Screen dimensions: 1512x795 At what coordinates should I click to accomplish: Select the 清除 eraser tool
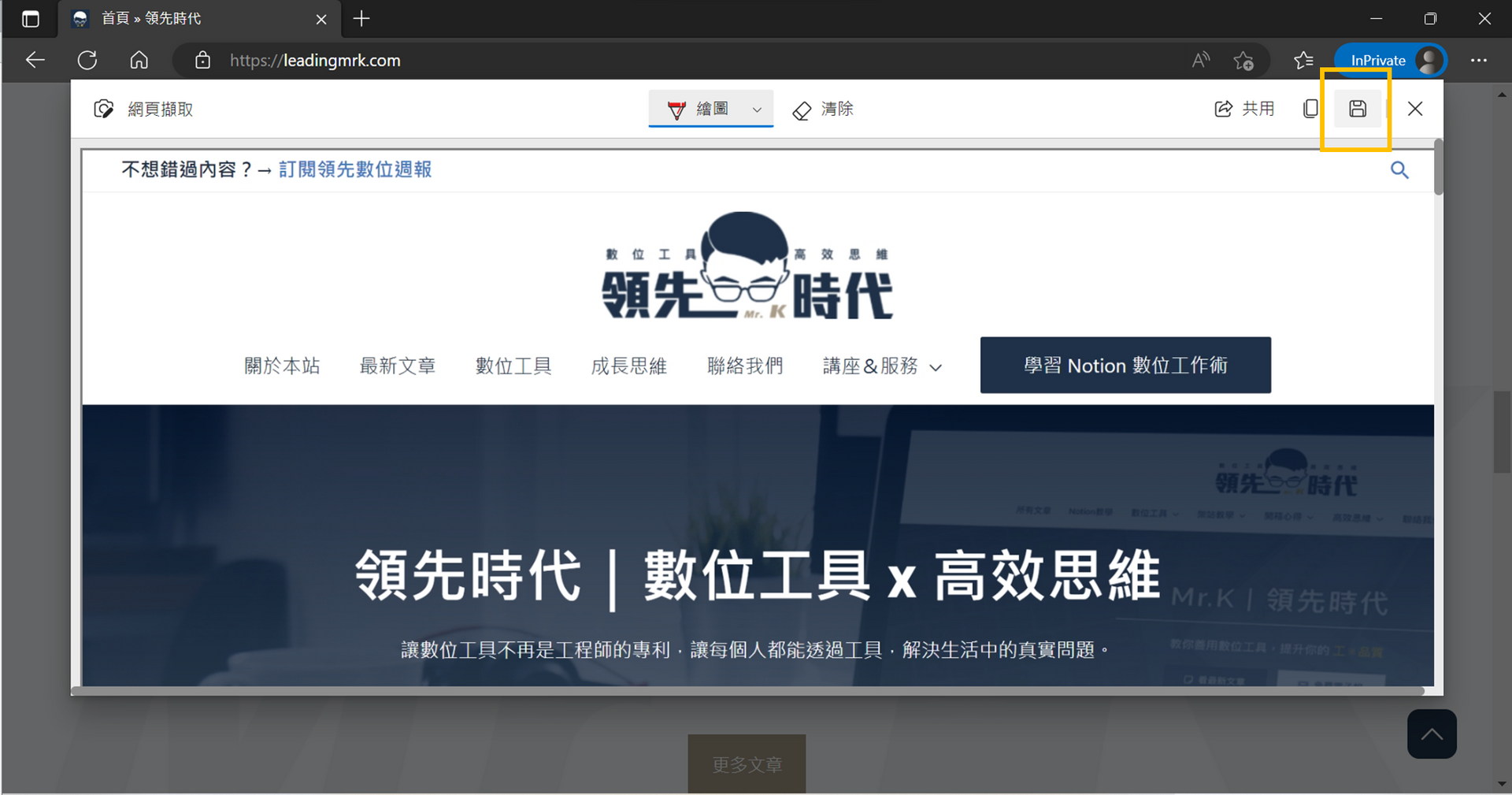pos(823,109)
